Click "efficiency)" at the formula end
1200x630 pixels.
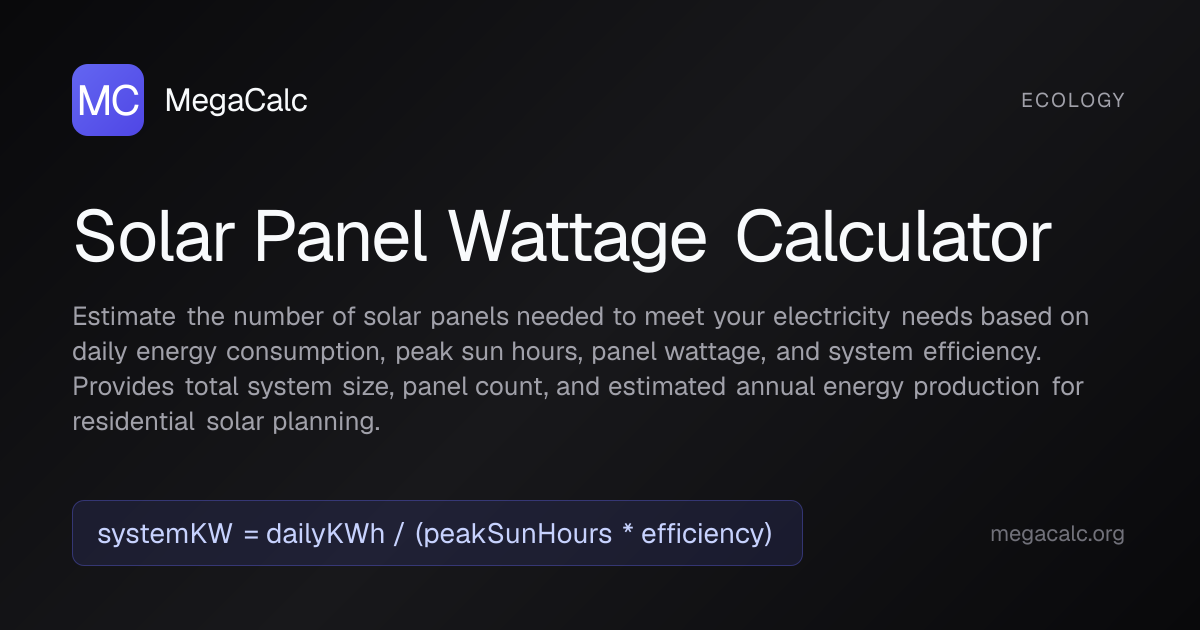pyautogui.click(x=706, y=534)
